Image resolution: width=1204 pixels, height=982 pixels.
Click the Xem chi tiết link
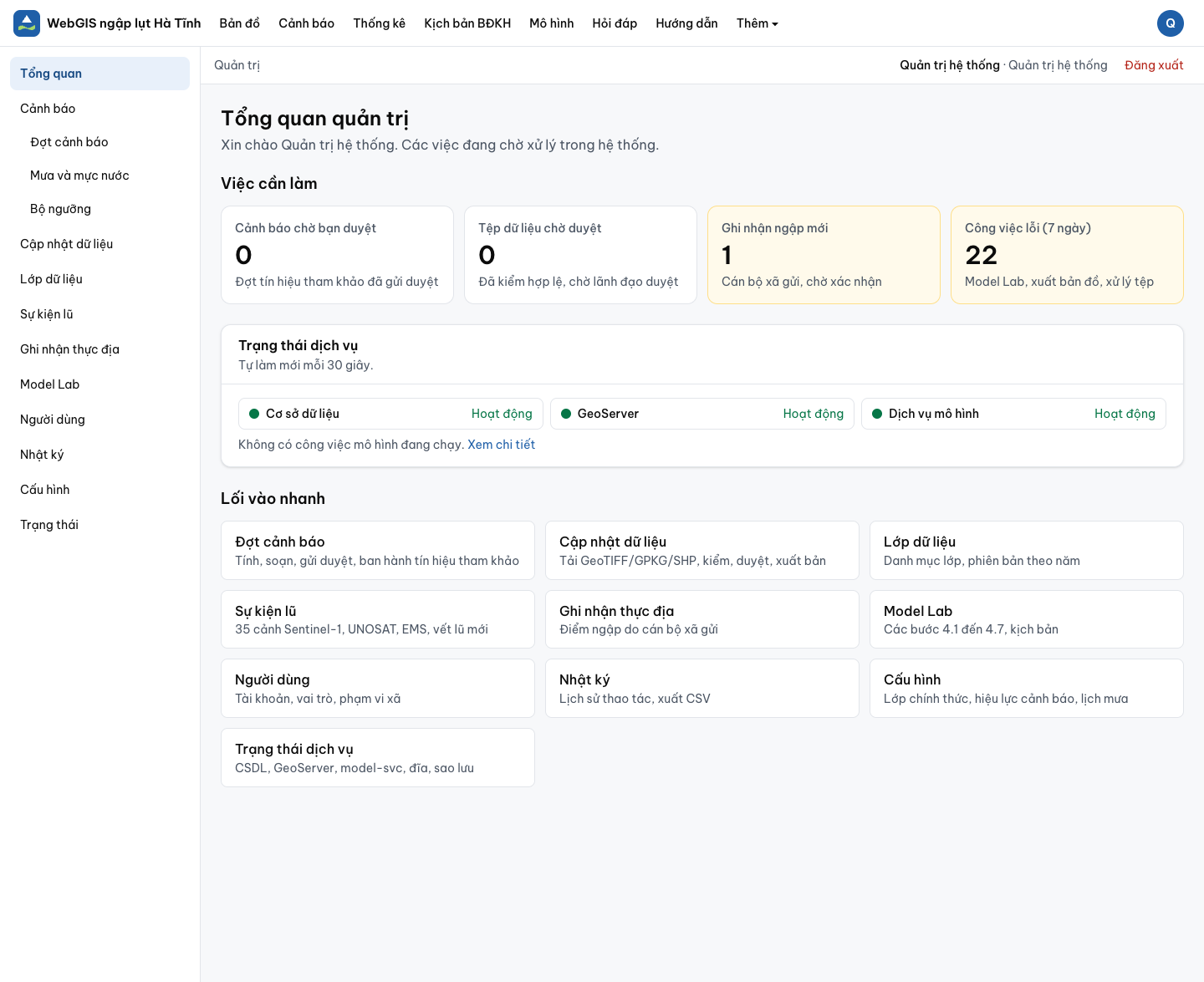pos(501,445)
